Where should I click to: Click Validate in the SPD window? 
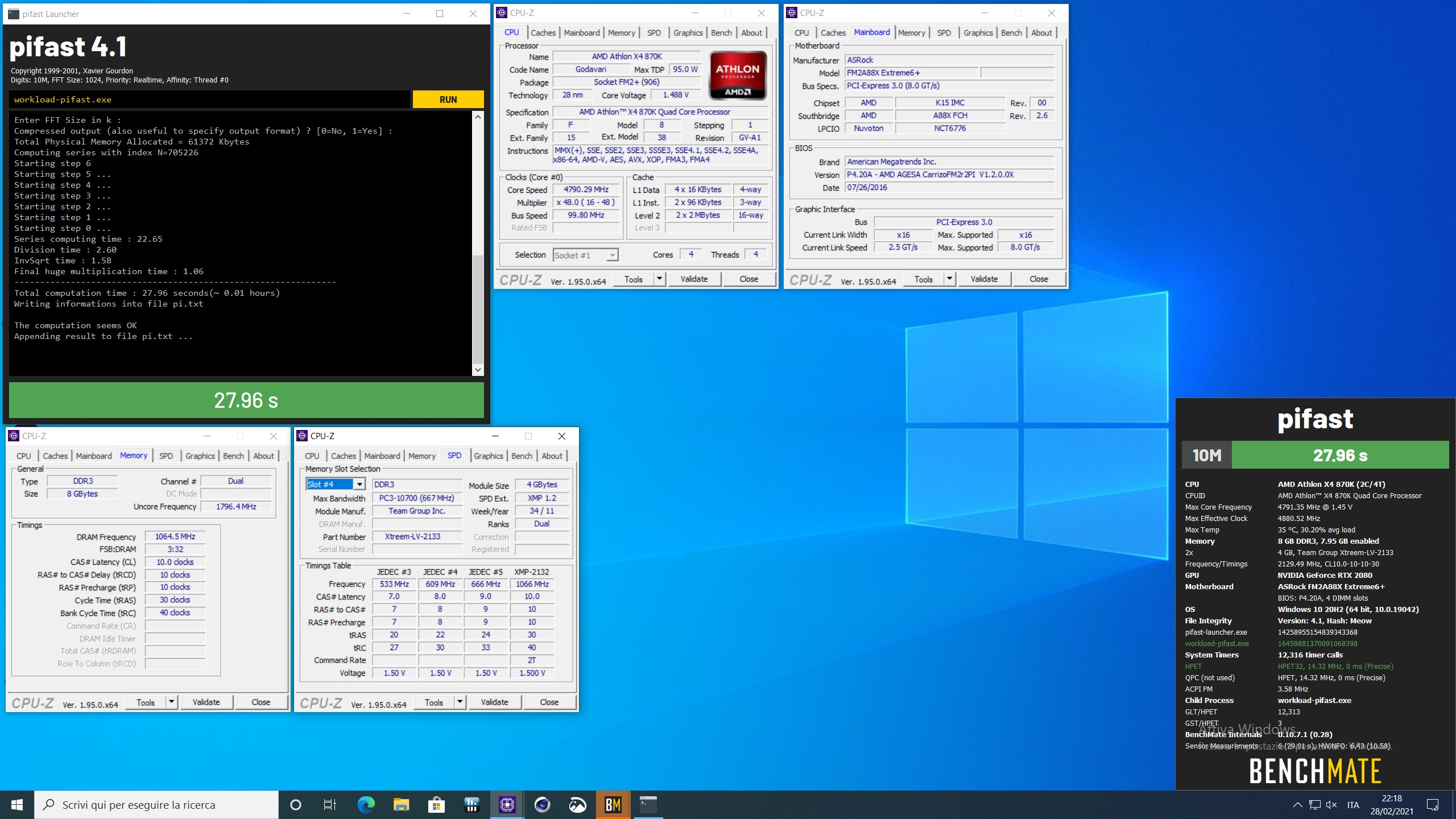point(494,702)
